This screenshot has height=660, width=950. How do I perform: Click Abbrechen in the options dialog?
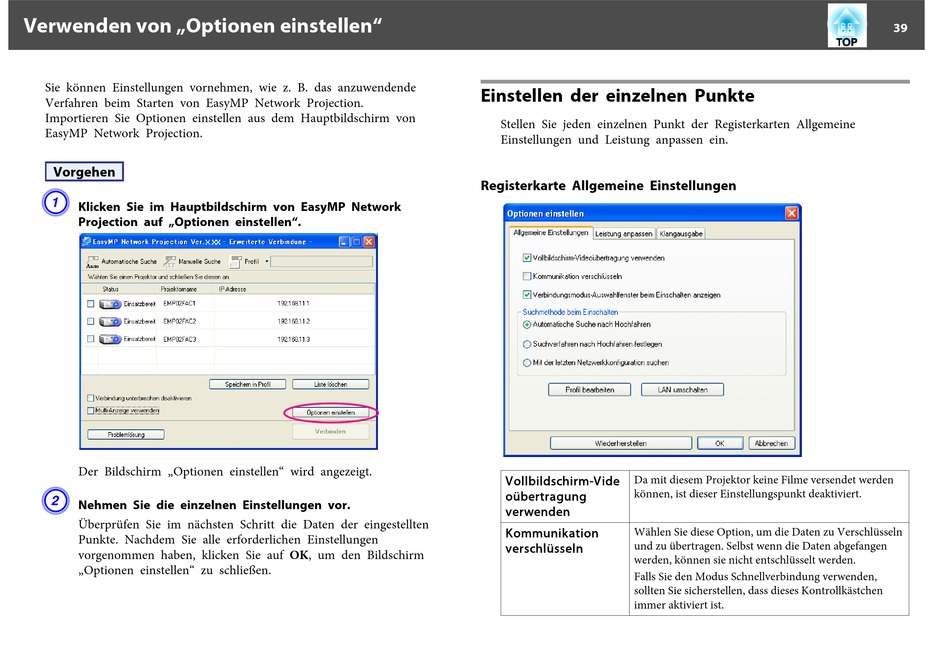click(771, 443)
